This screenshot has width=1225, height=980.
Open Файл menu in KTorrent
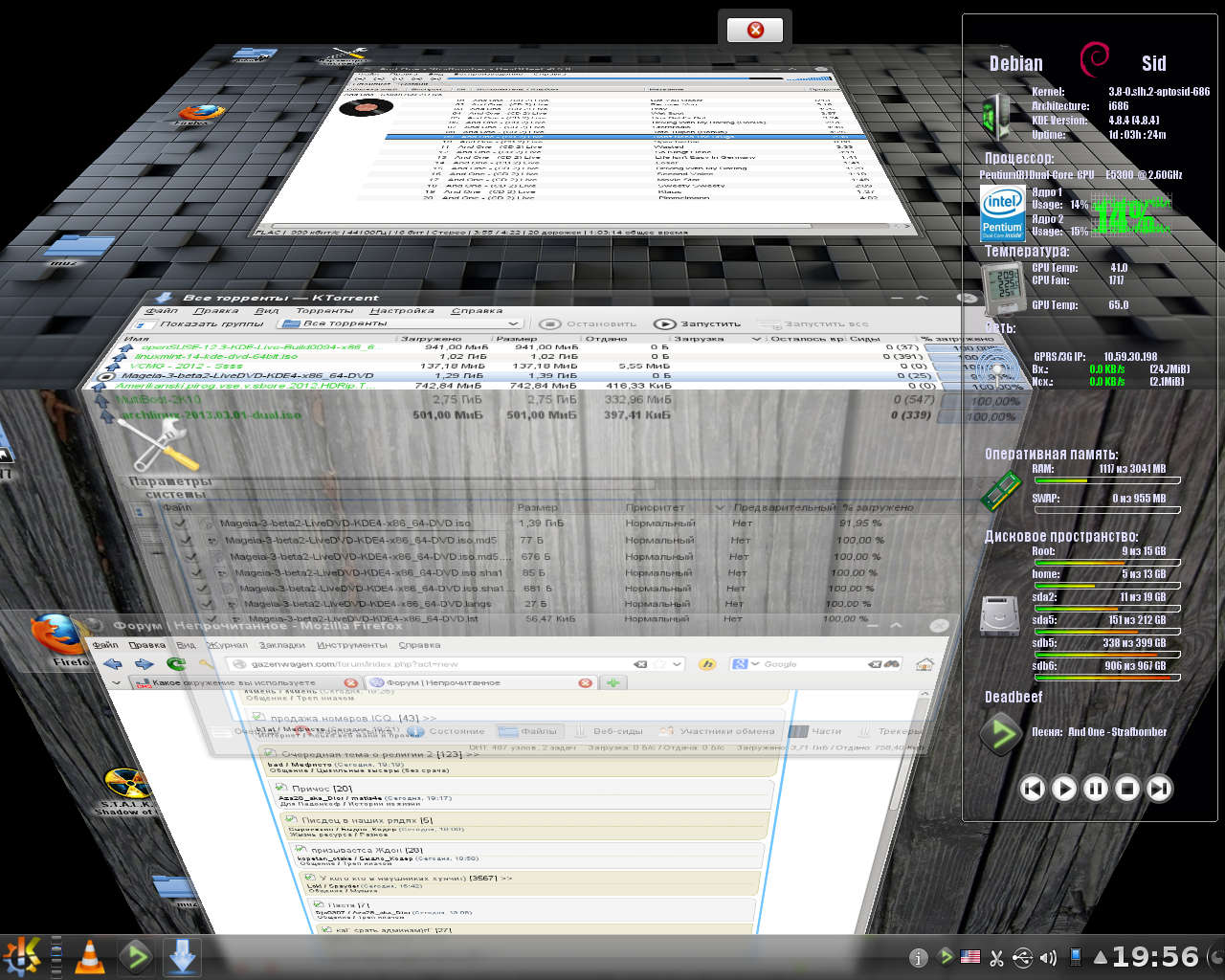click(x=161, y=310)
